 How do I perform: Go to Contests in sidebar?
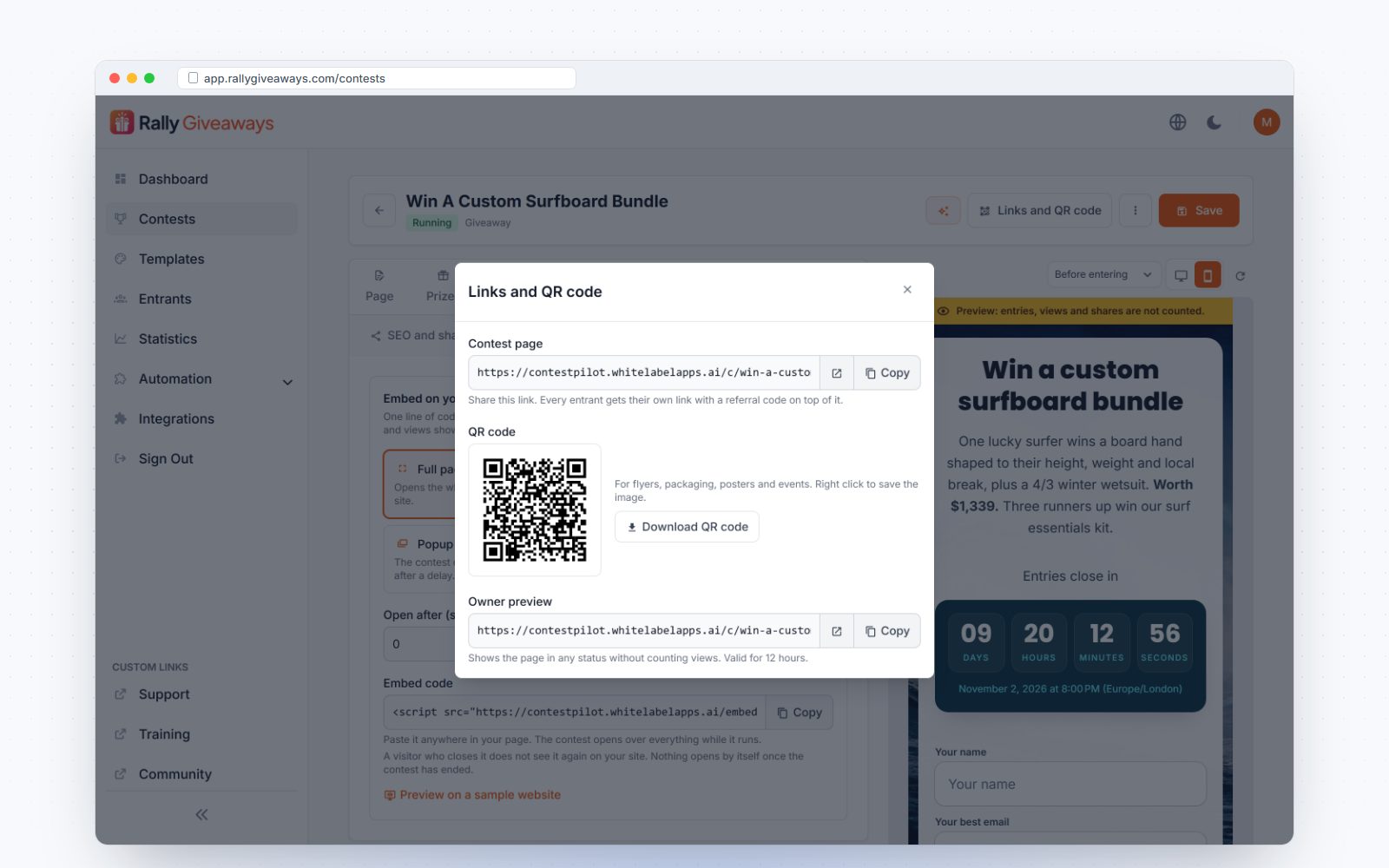[x=201, y=219]
